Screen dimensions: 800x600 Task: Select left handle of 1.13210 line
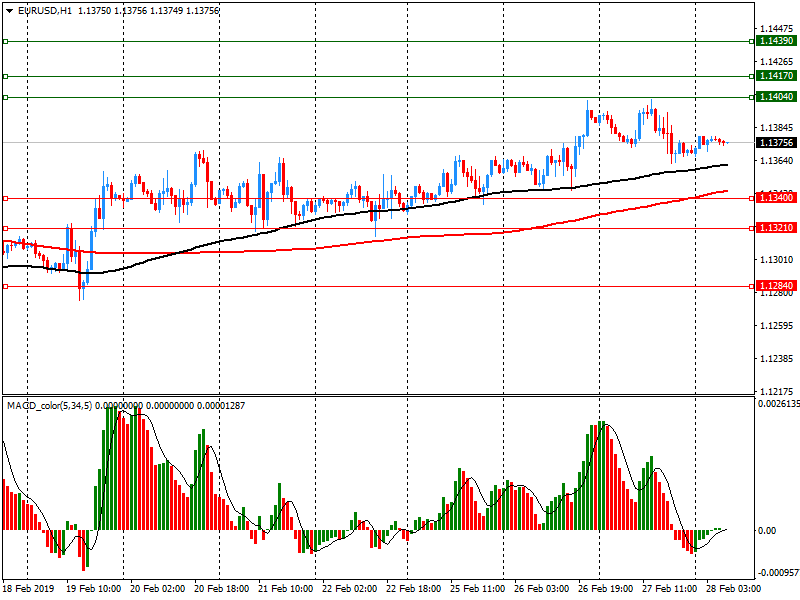[x=5, y=228]
